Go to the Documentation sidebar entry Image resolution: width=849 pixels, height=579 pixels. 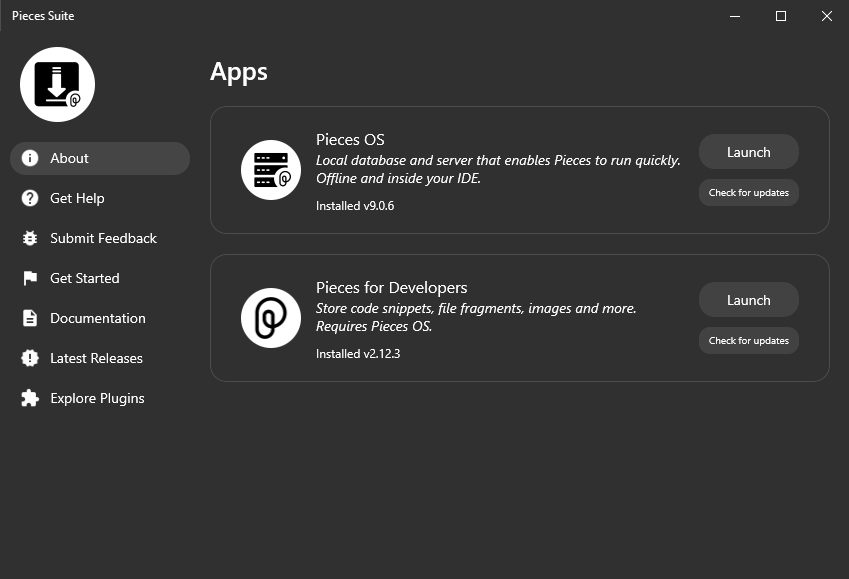(x=98, y=318)
